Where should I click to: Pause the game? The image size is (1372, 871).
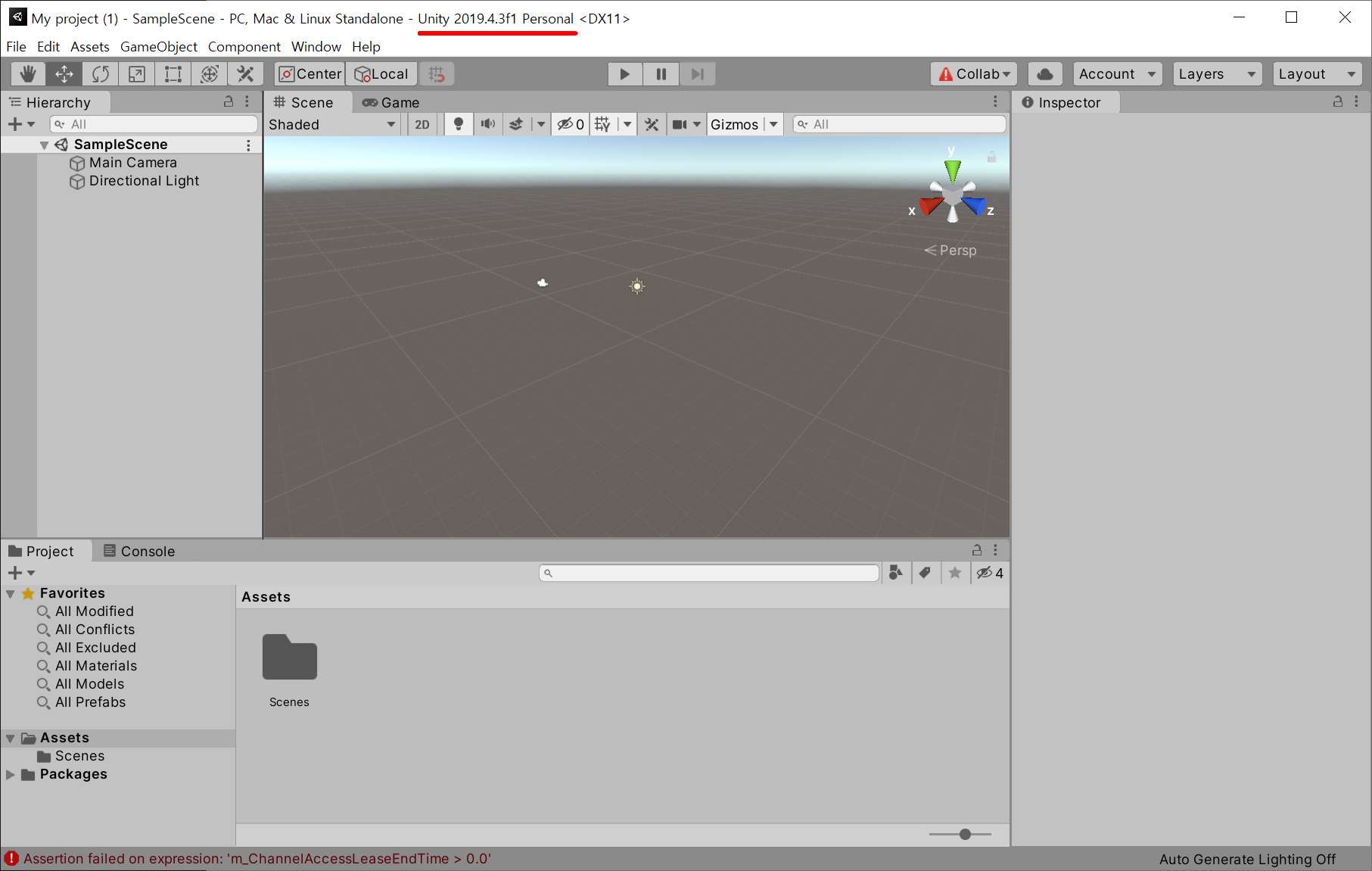click(x=661, y=74)
